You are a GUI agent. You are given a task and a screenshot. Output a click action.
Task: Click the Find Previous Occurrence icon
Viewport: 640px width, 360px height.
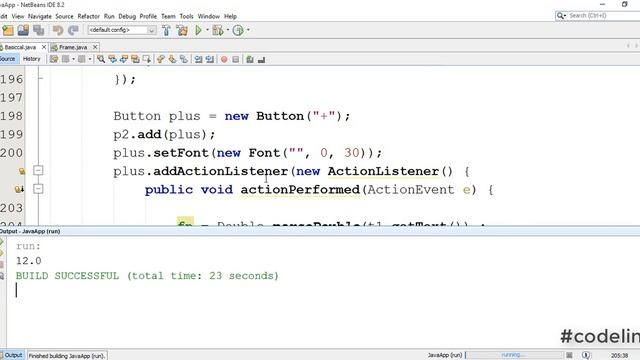112,60
